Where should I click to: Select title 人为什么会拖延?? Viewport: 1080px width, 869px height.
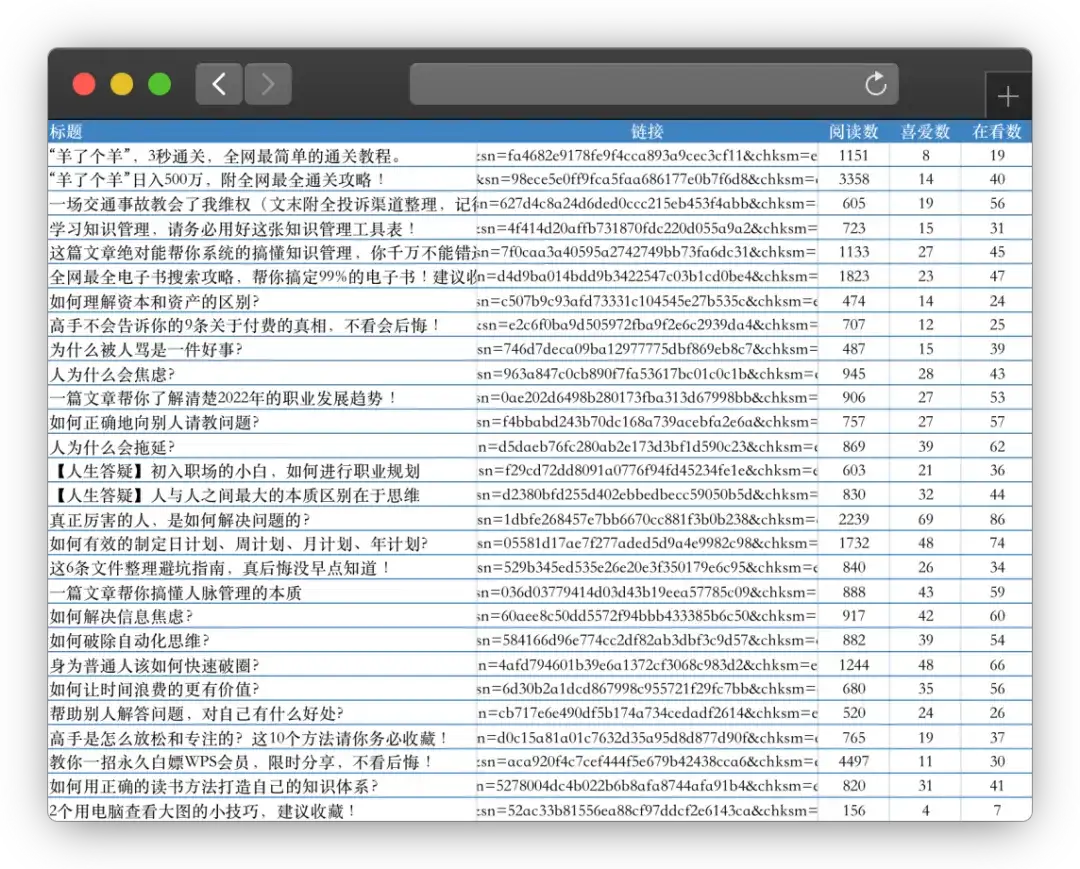point(112,448)
